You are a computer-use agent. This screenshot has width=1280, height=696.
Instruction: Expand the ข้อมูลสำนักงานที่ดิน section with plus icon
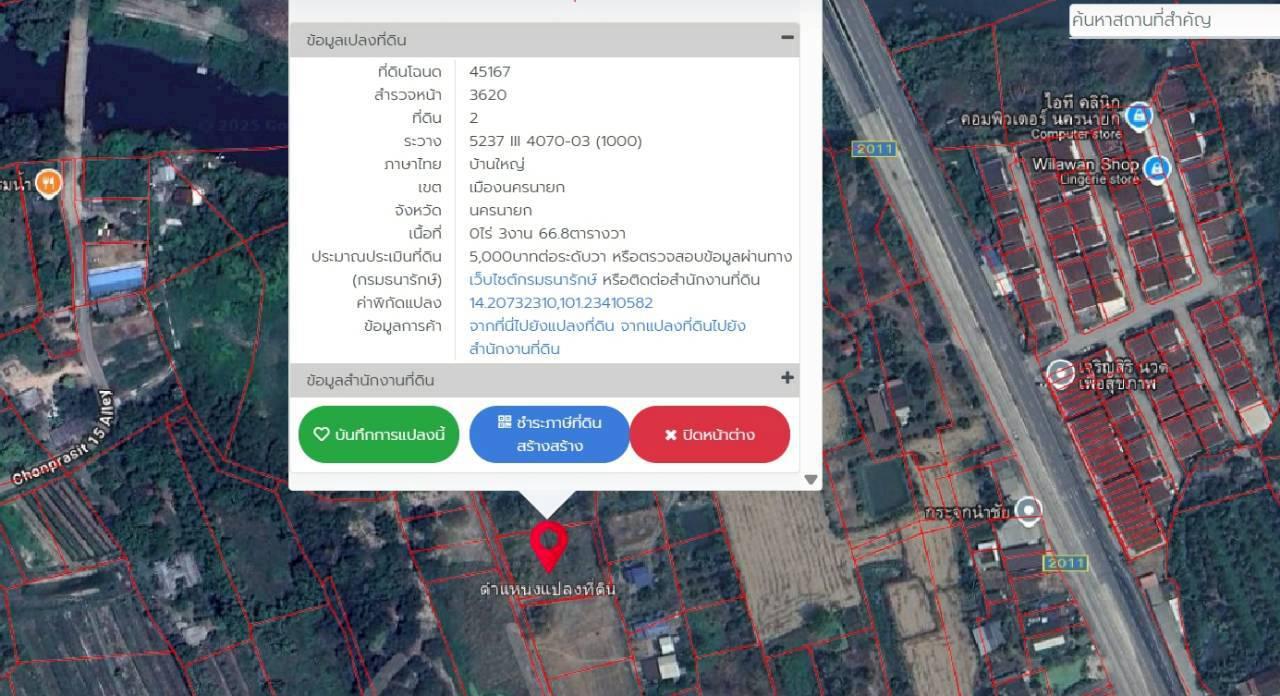[787, 378]
